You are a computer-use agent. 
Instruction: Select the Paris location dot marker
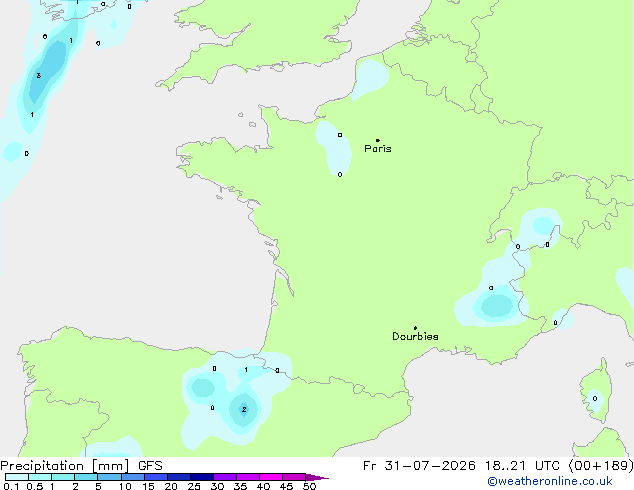(x=378, y=140)
